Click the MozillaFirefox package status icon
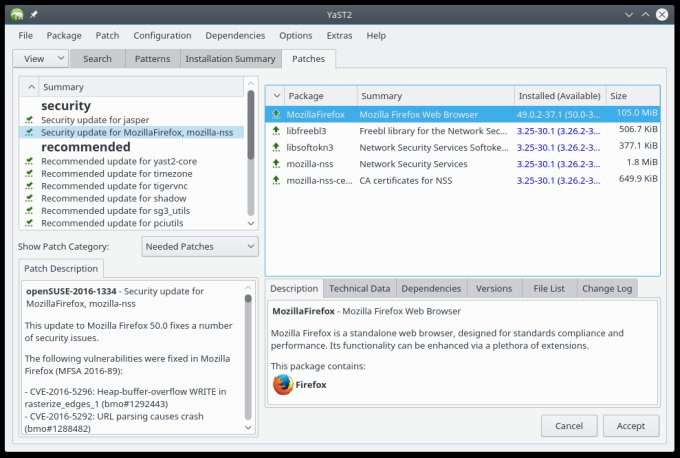This screenshot has height=458, width=680. [x=276, y=114]
